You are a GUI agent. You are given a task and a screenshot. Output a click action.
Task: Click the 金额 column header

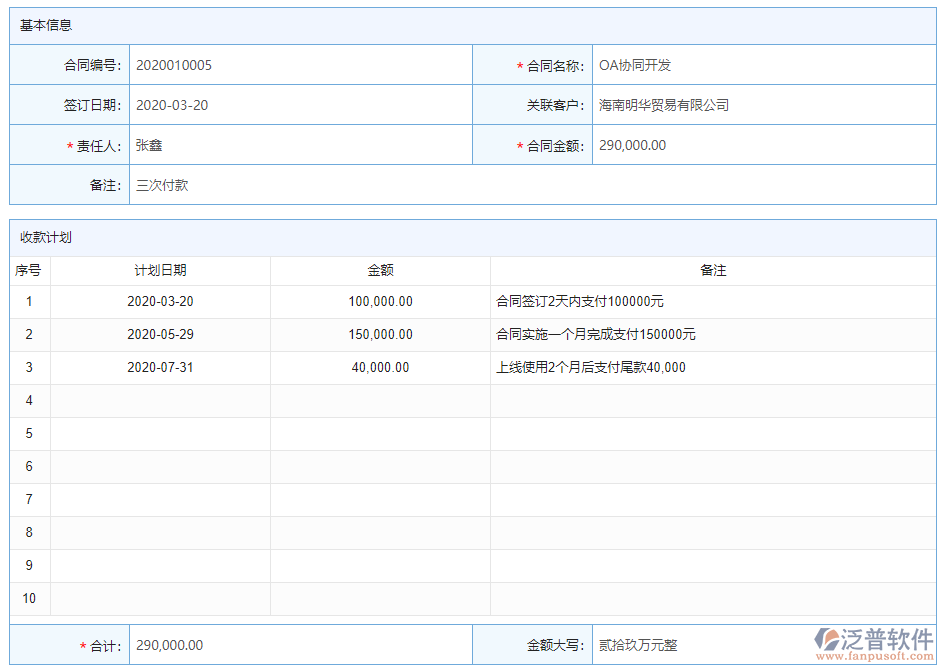pyautogui.click(x=380, y=270)
